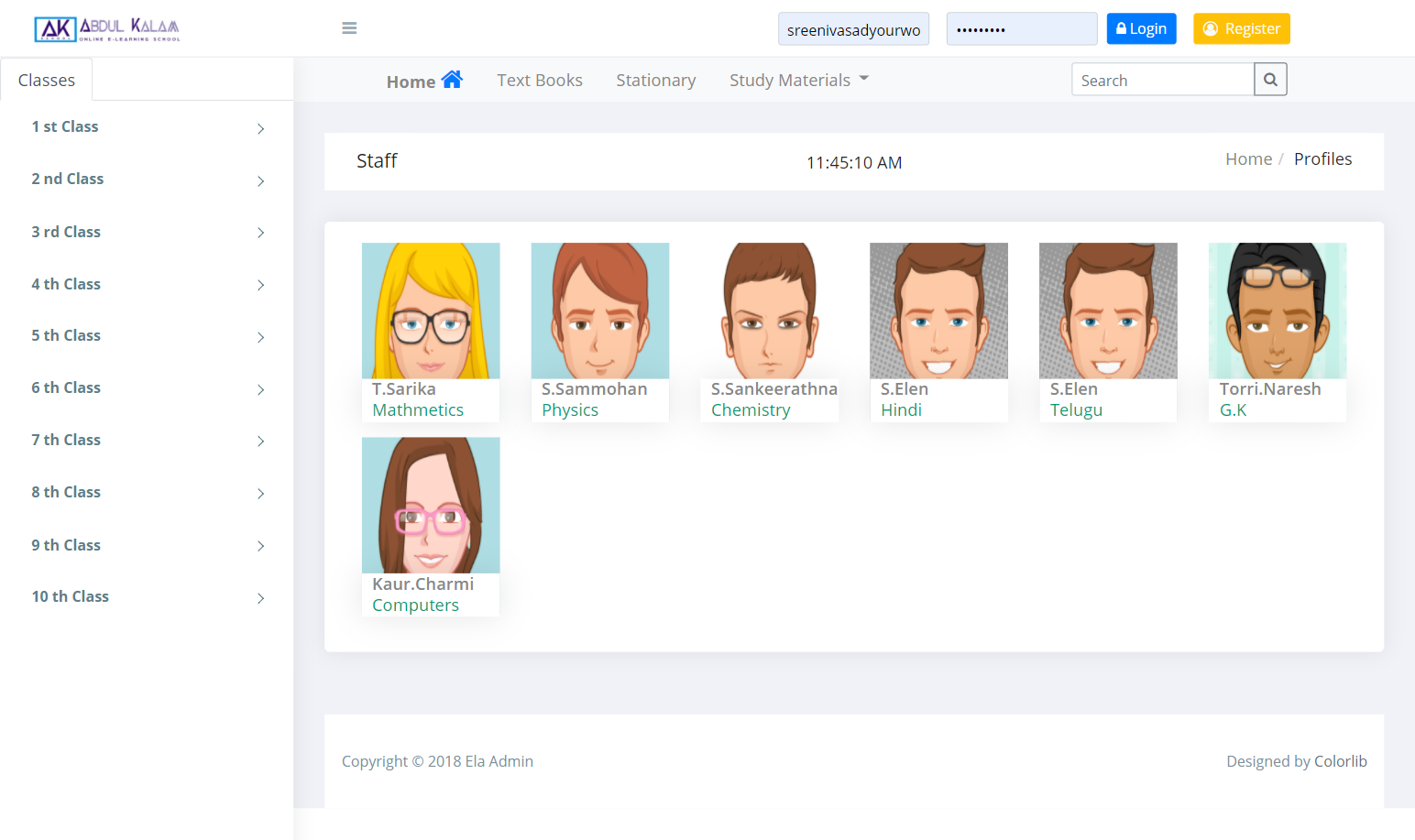The height and width of the screenshot is (840, 1415).
Task: Open the 9 th Class label
Action: [x=66, y=545]
